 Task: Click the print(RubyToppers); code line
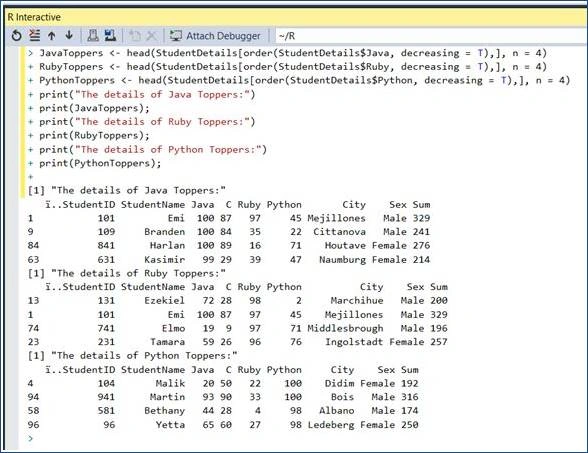tap(94, 135)
